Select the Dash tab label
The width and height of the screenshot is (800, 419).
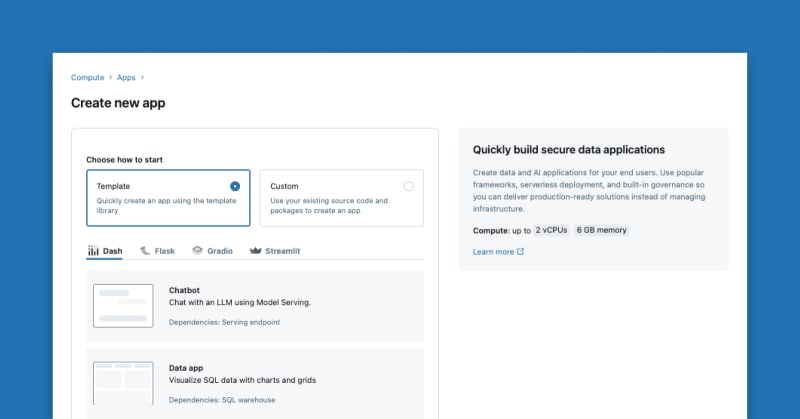(112, 251)
